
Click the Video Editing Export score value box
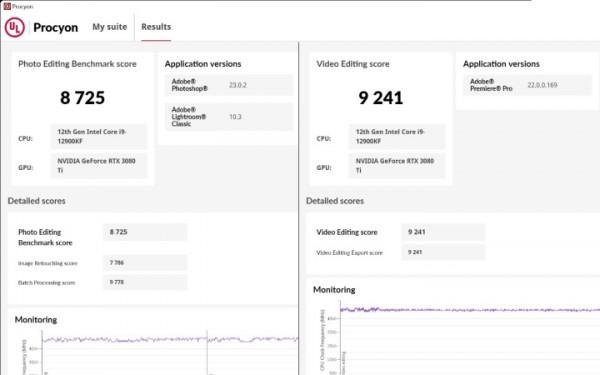[x=443, y=252]
